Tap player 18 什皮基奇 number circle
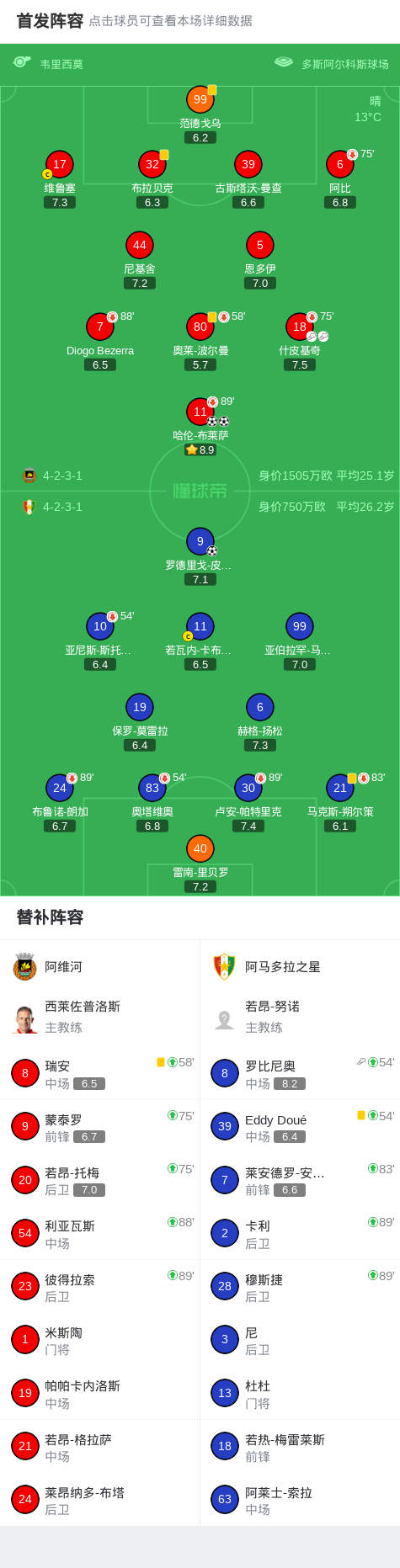This screenshot has width=400, height=1568. [x=300, y=327]
